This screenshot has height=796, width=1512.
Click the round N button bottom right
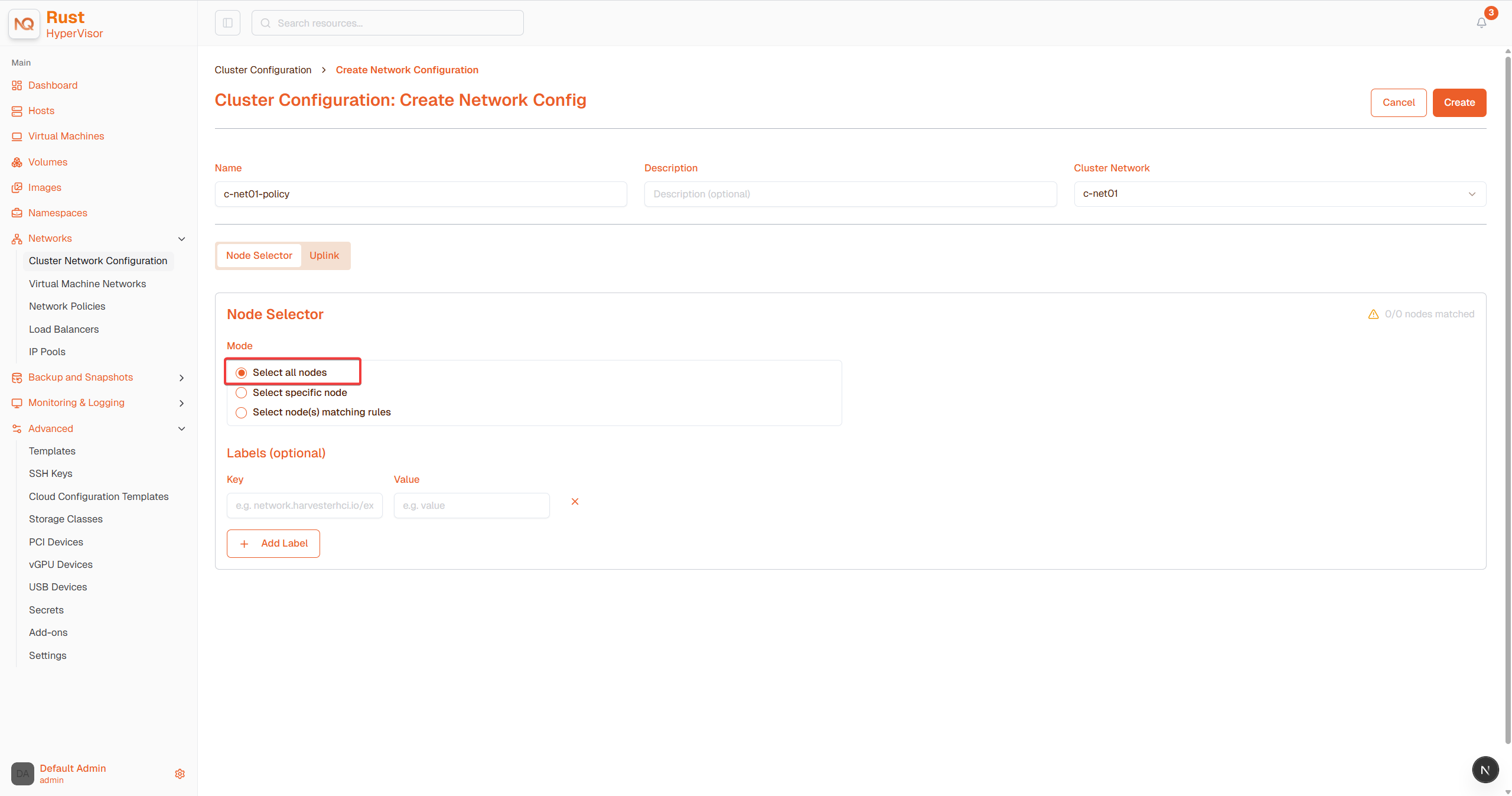coord(1485,770)
